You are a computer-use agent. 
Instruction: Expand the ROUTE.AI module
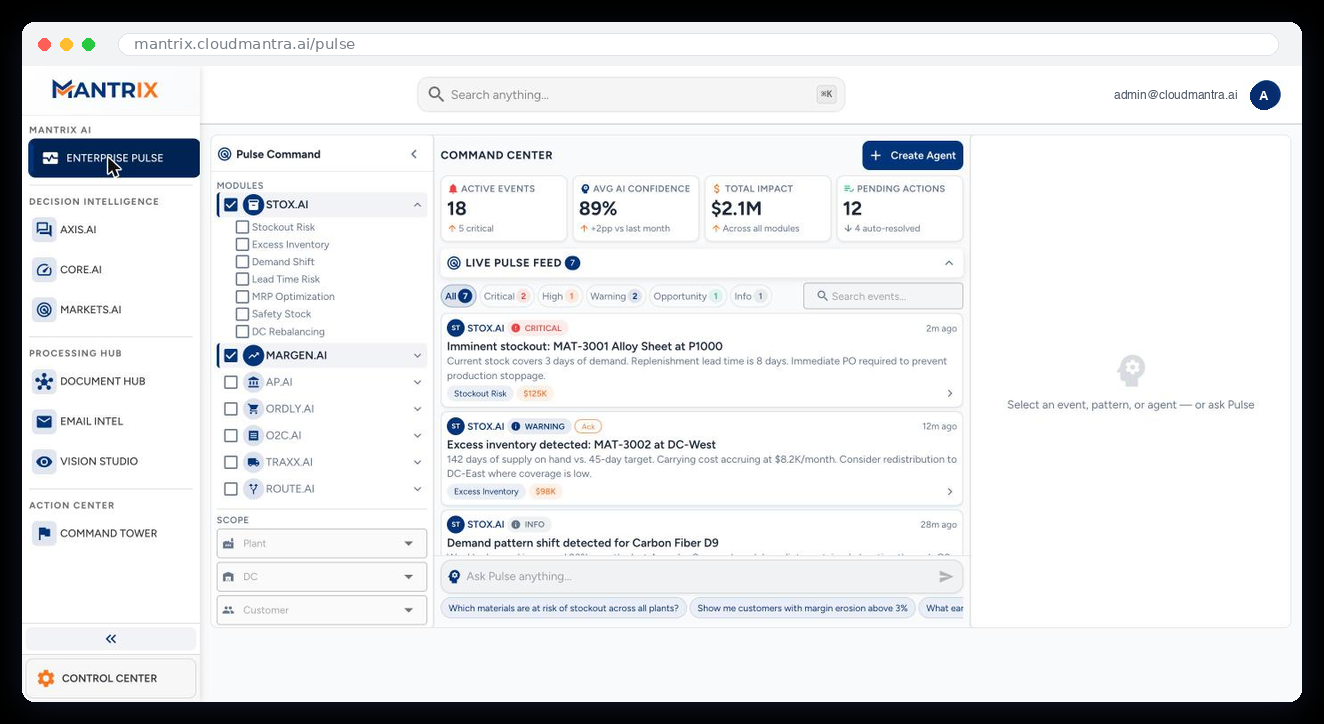417,489
